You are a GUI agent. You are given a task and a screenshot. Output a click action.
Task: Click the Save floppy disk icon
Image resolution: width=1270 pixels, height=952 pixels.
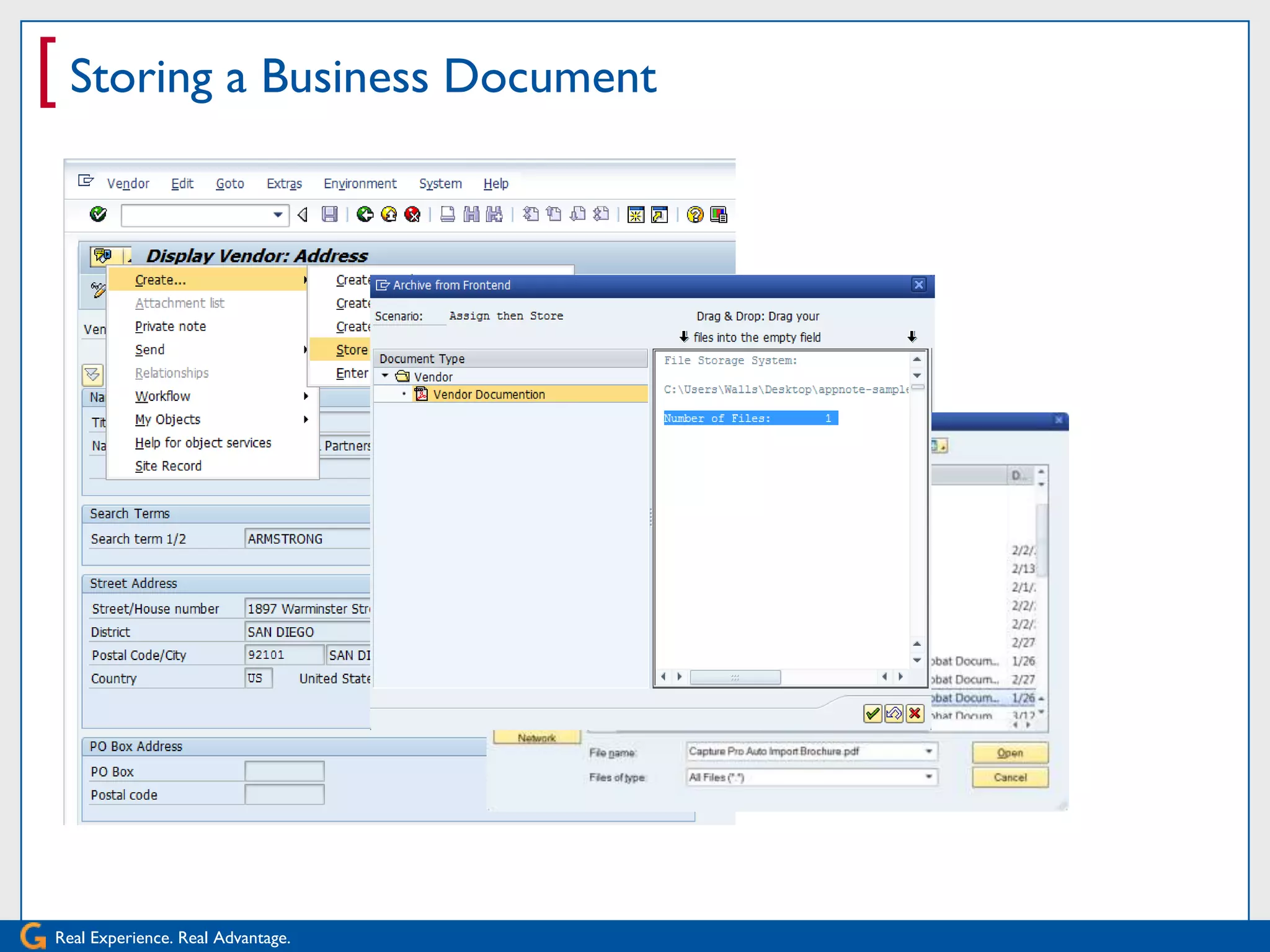(330, 214)
